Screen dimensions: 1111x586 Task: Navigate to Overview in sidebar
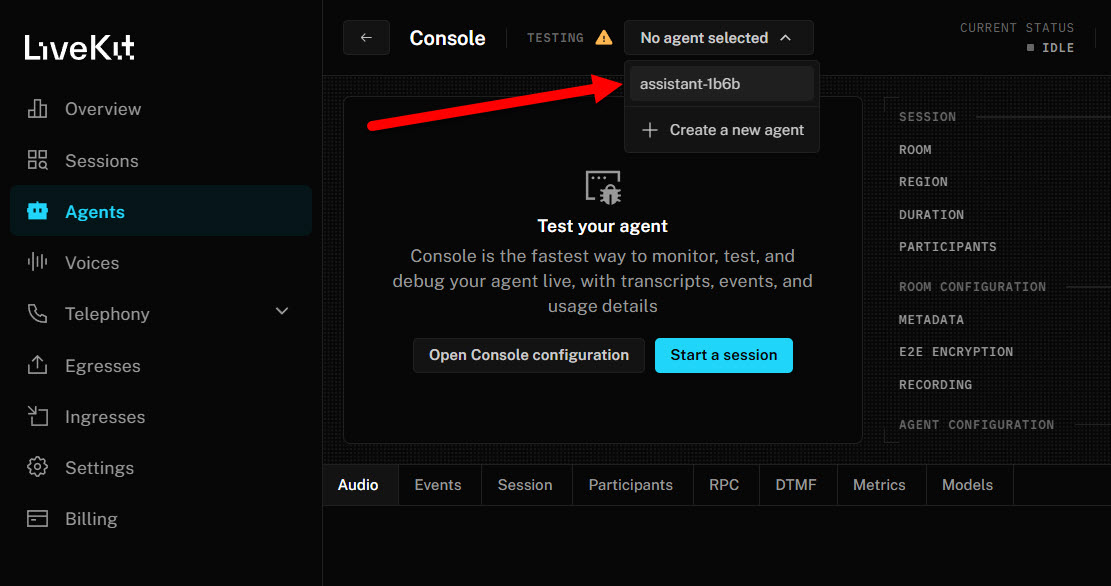(161, 108)
